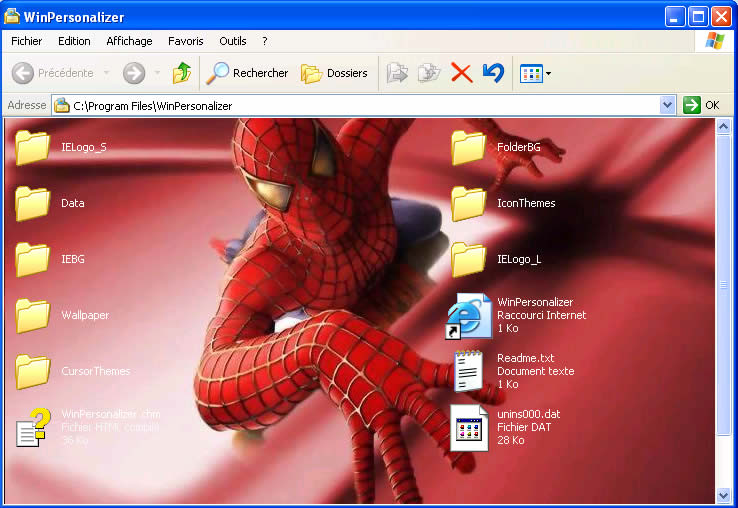Open the Edition menu
Screen dimensions: 738x508
click(74, 41)
